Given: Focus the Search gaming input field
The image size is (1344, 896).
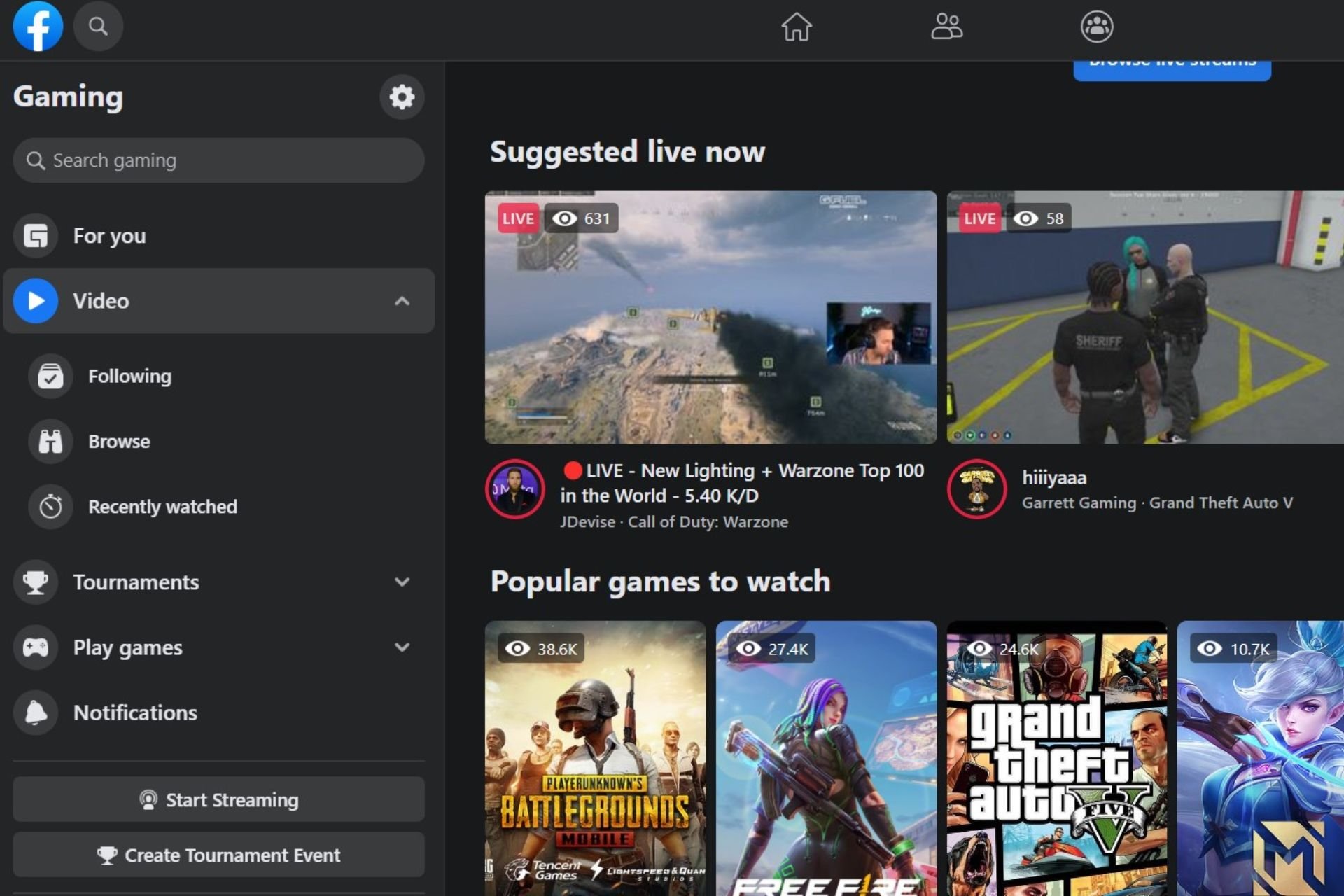Looking at the screenshot, I should click(x=218, y=160).
